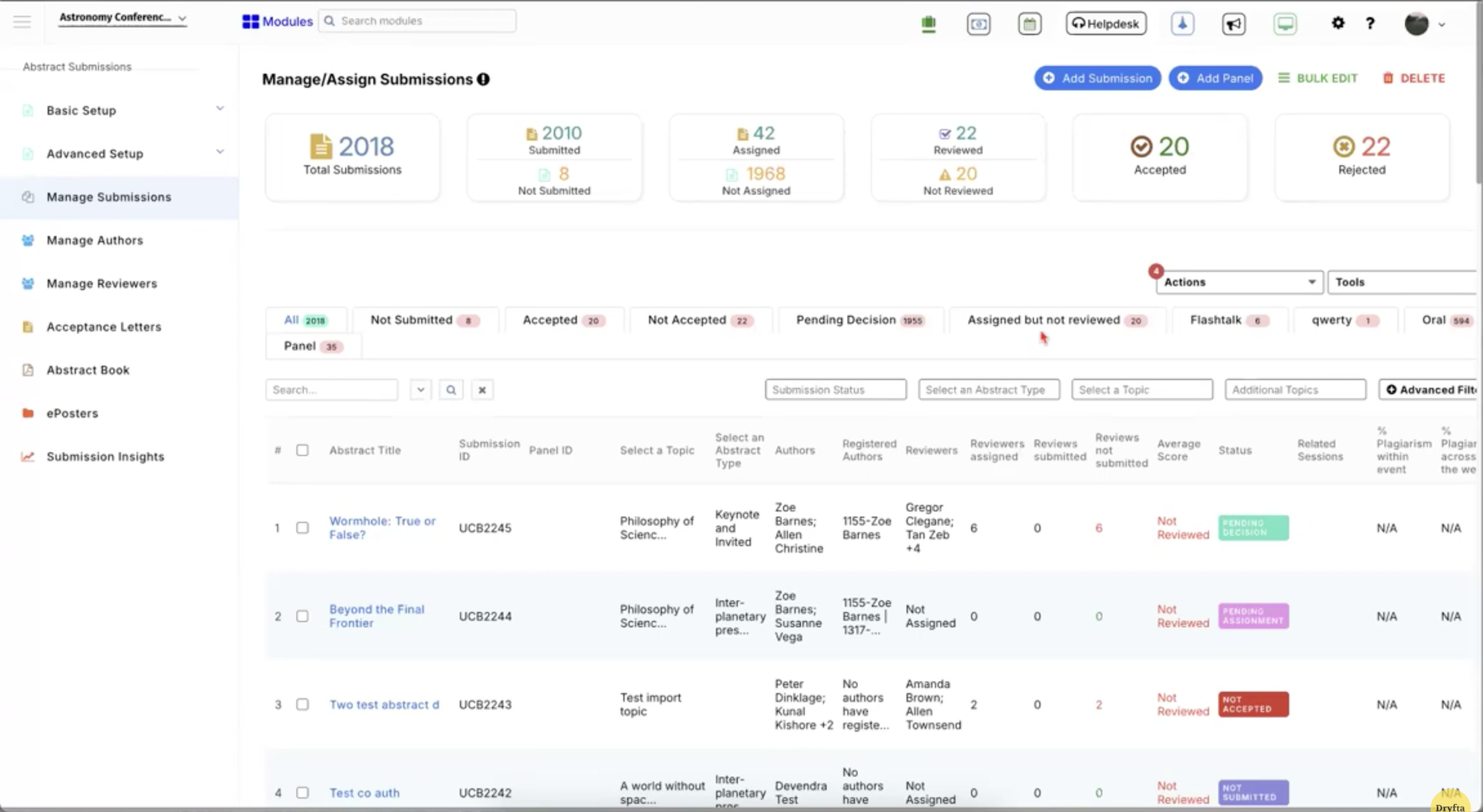
Task: Open the Panel tab
Action: click(313, 346)
